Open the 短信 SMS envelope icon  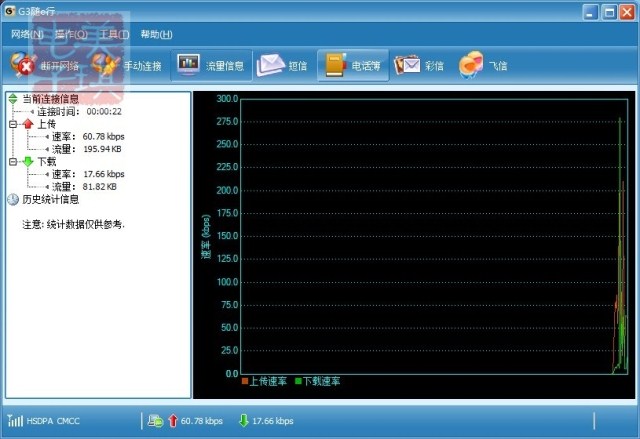[x=270, y=66]
